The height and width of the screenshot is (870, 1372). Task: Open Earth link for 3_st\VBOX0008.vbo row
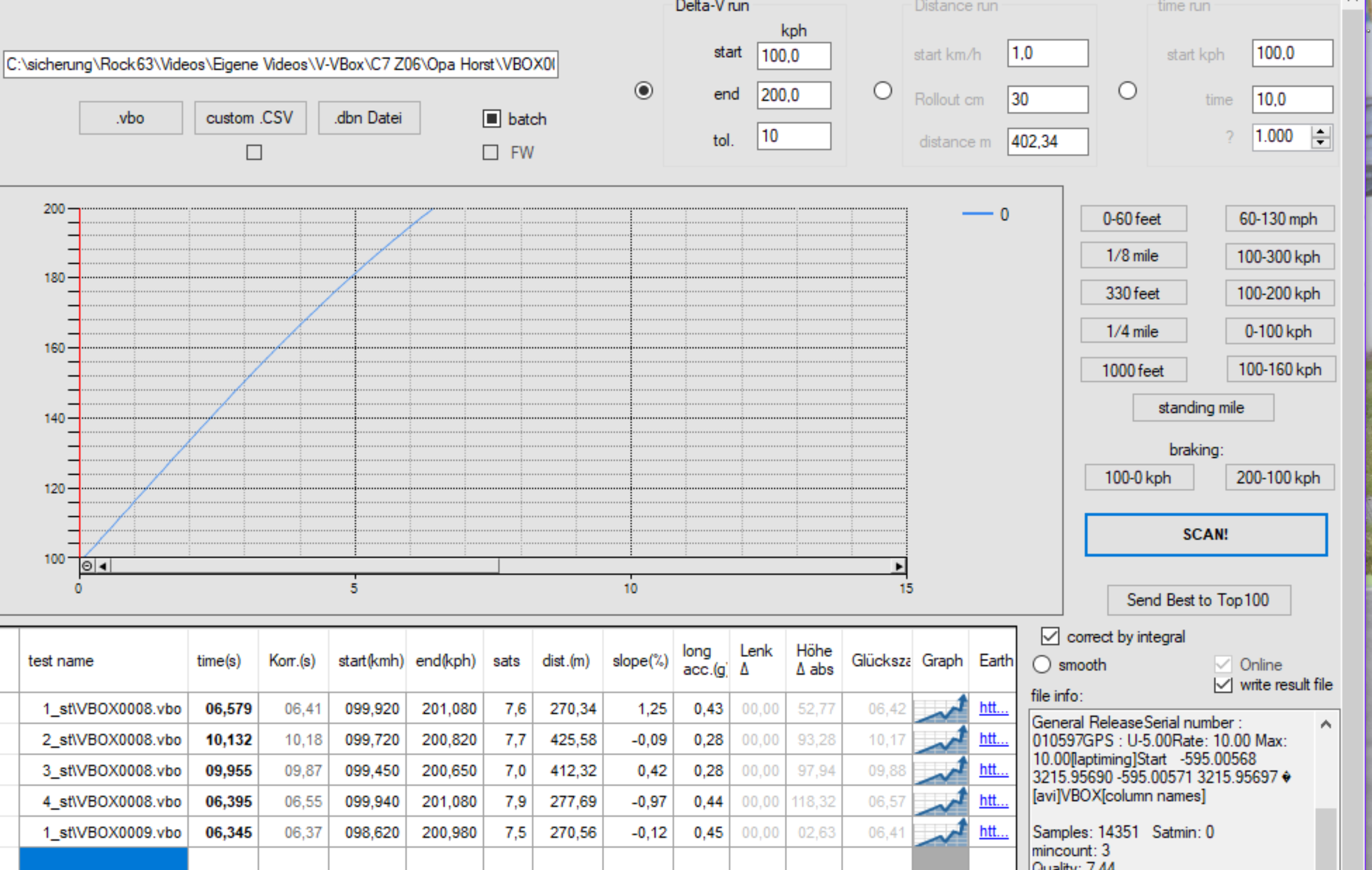pyautogui.click(x=993, y=770)
